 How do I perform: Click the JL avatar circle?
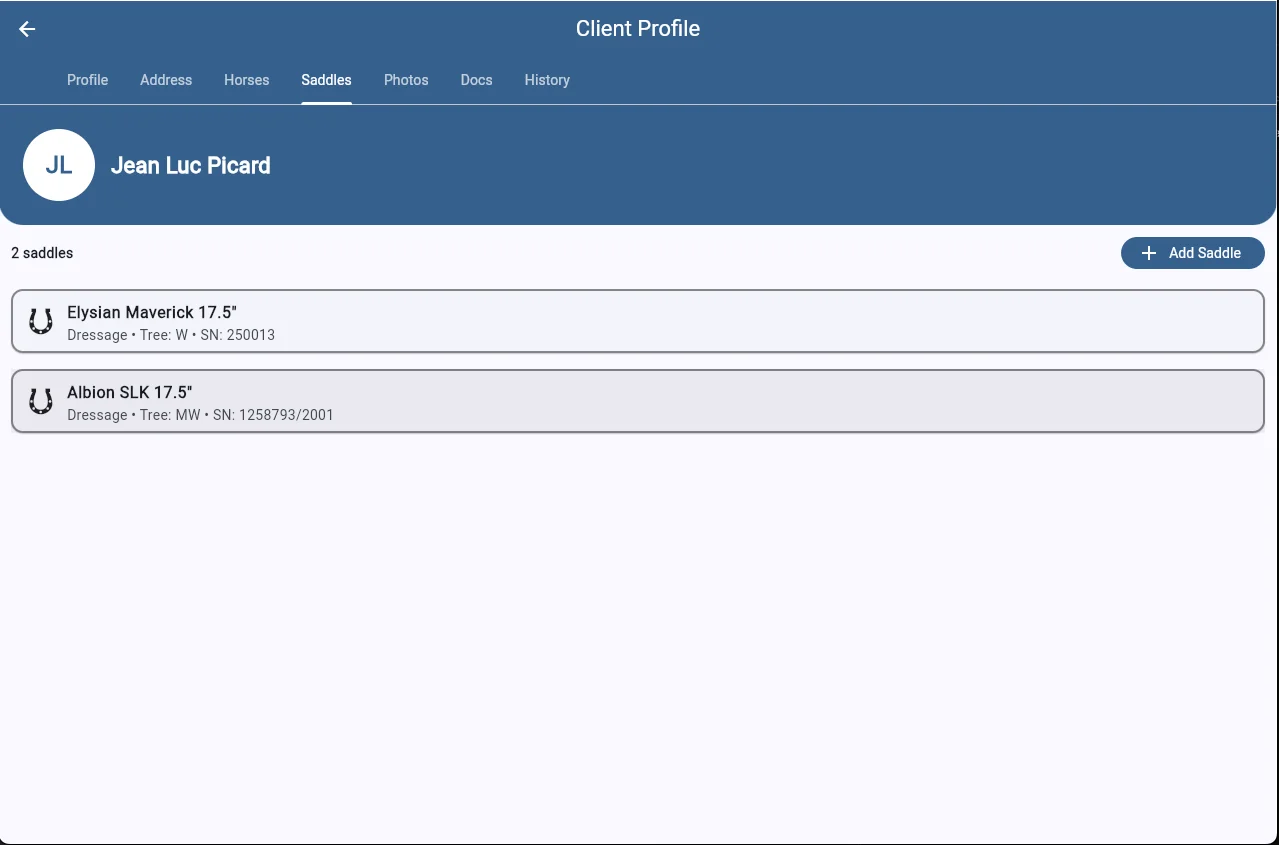[59, 165]
